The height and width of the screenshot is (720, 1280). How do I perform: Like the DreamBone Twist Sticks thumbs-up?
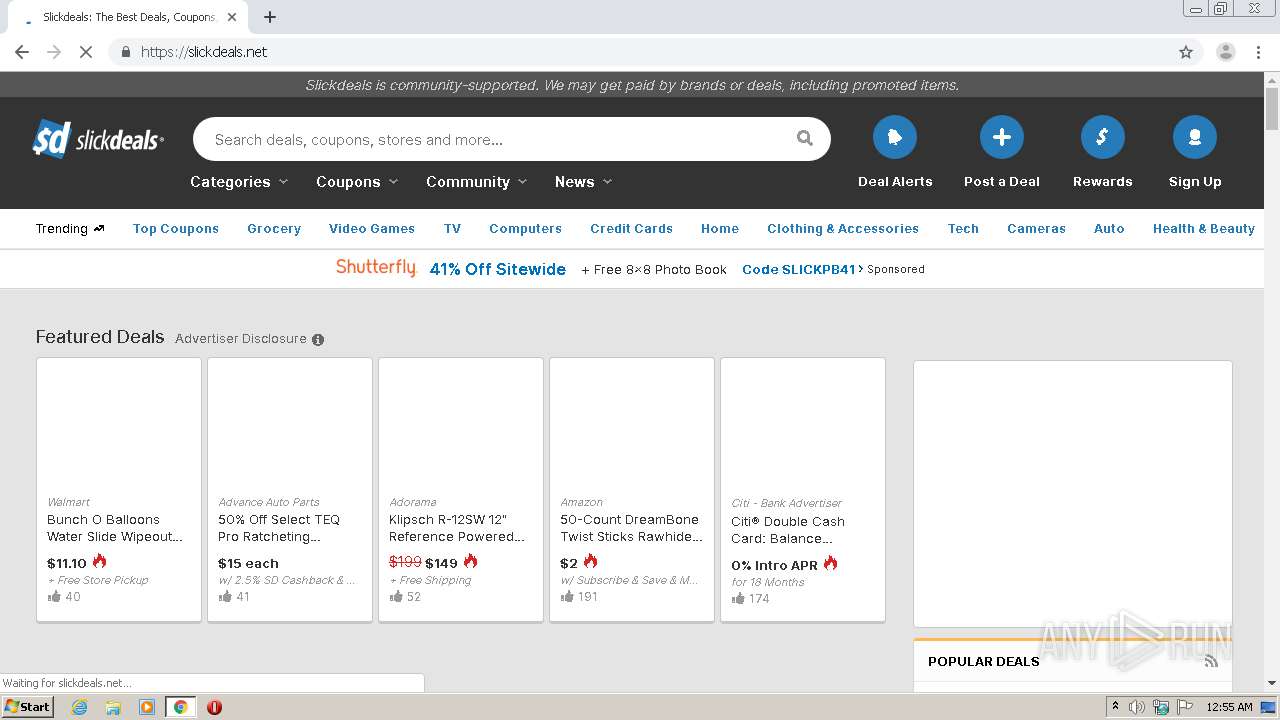pos(567,597)
